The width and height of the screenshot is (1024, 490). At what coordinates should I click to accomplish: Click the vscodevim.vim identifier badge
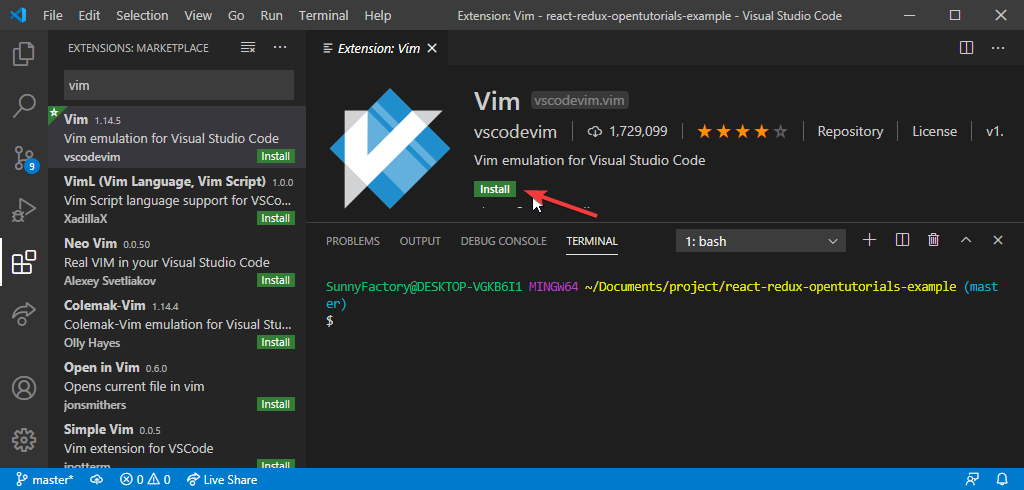coord(580,101)
